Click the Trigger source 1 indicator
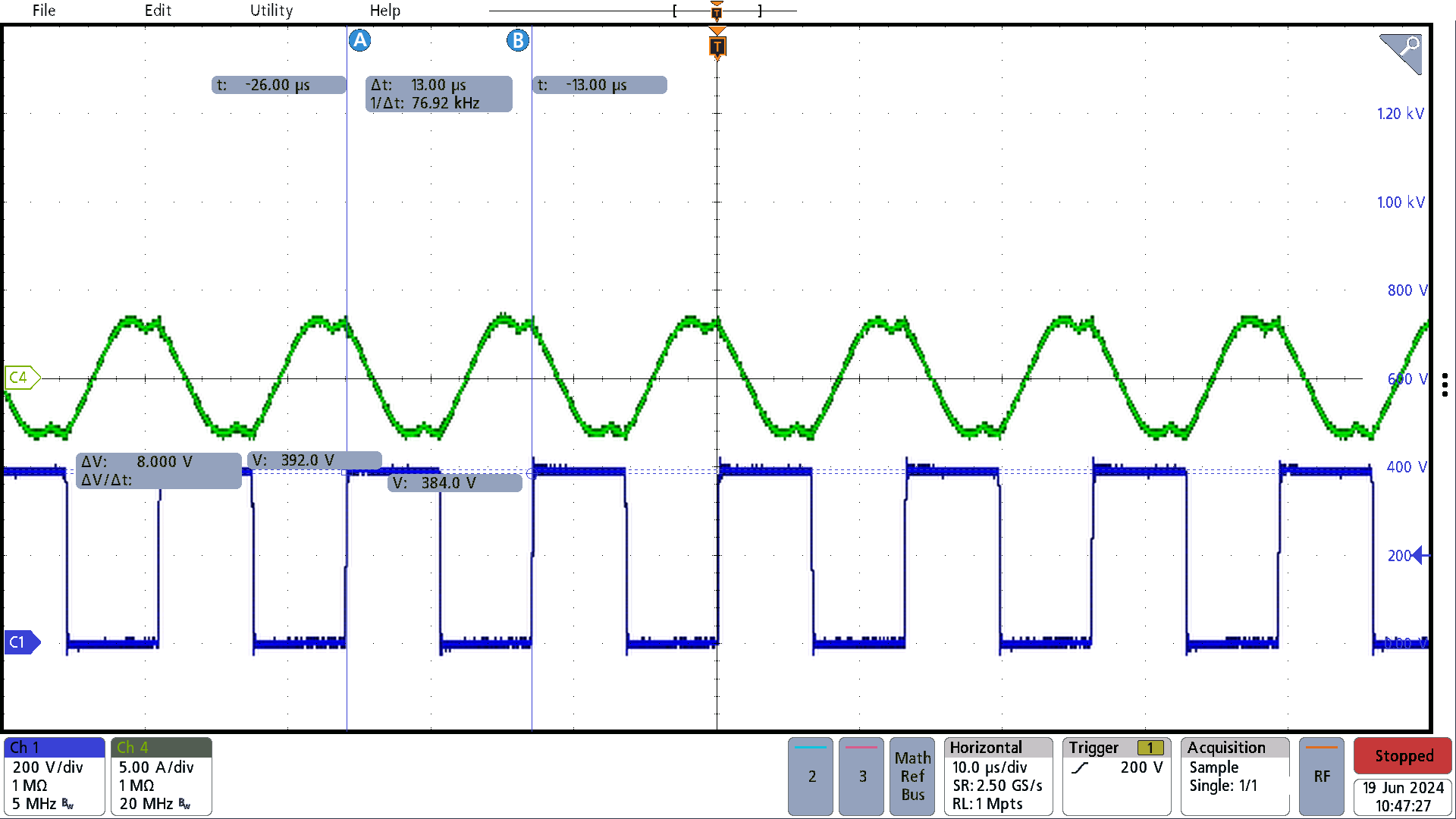Screen dimensions: 1456x819 coord(1150,748)
